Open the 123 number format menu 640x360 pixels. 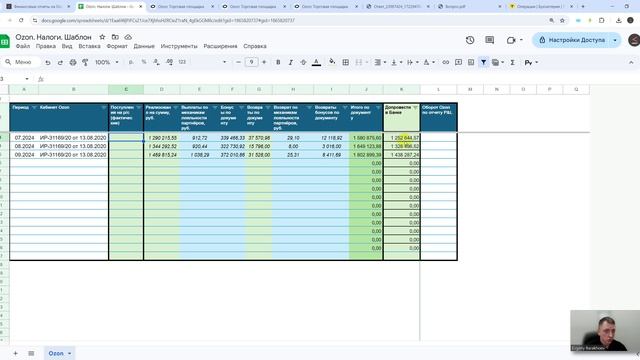pos(182,62)
